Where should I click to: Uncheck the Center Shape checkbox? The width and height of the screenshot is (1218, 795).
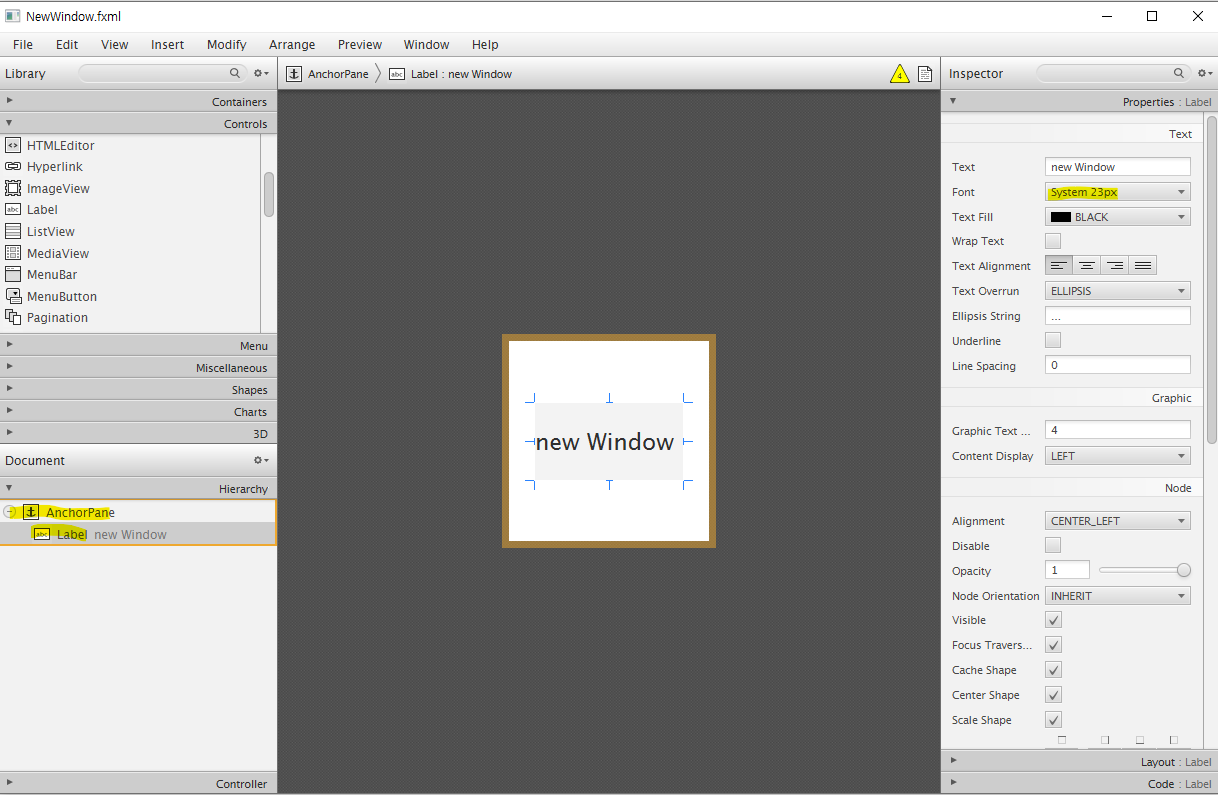(x=1053, y=695)
